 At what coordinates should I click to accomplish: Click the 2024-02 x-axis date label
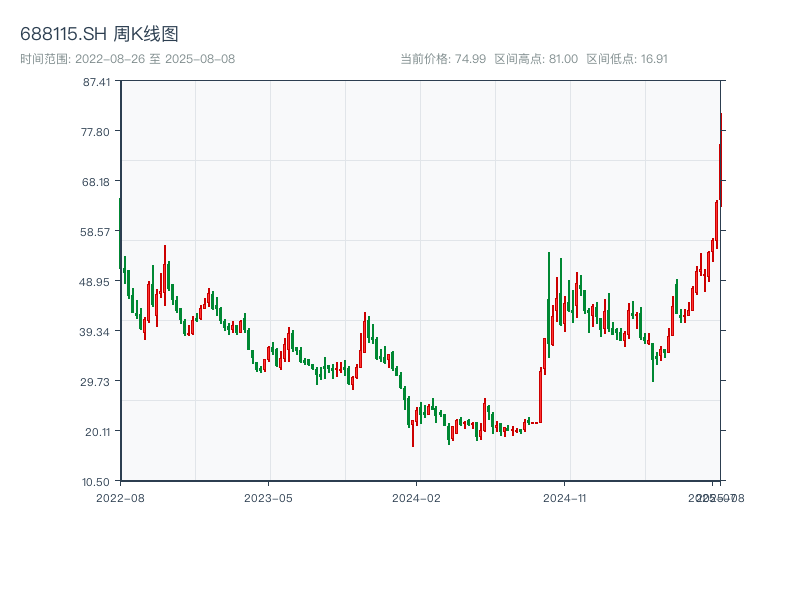[x=416, y=497]
